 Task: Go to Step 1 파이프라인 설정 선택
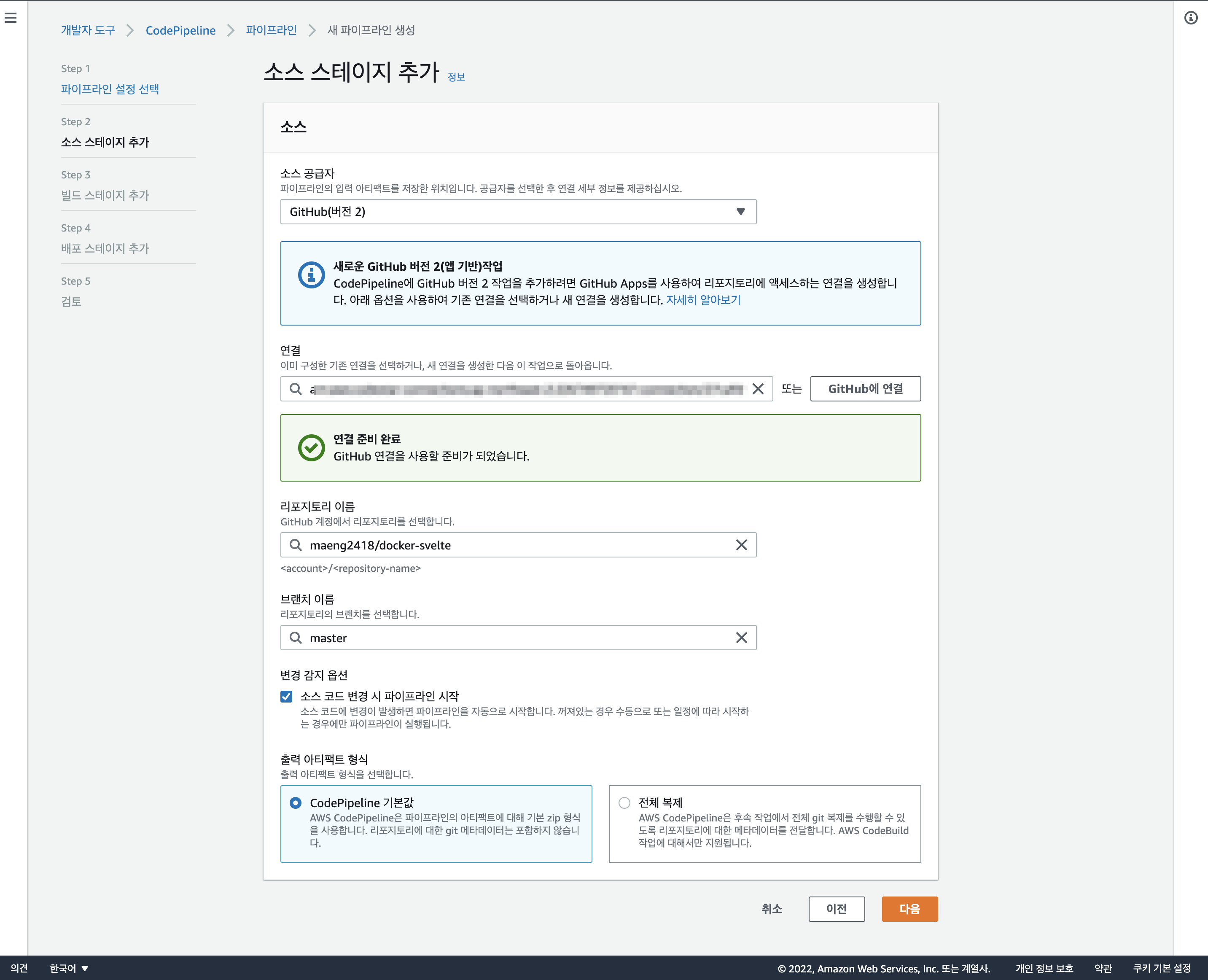point(110,89)
